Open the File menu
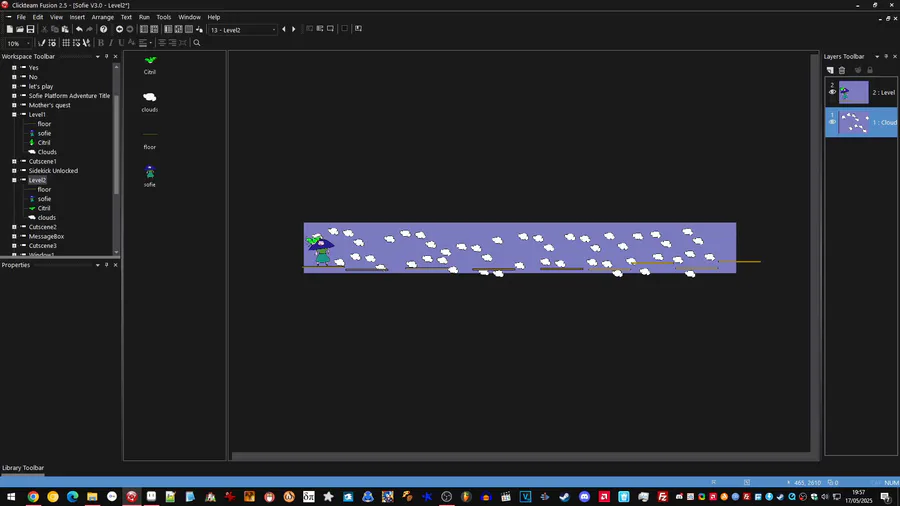Viewport: 900px width, 506px height. 21,17
